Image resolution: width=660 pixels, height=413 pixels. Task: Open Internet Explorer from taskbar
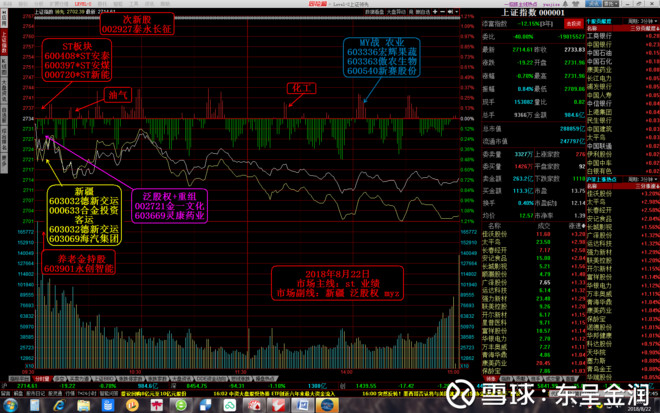tap(59, 406)
